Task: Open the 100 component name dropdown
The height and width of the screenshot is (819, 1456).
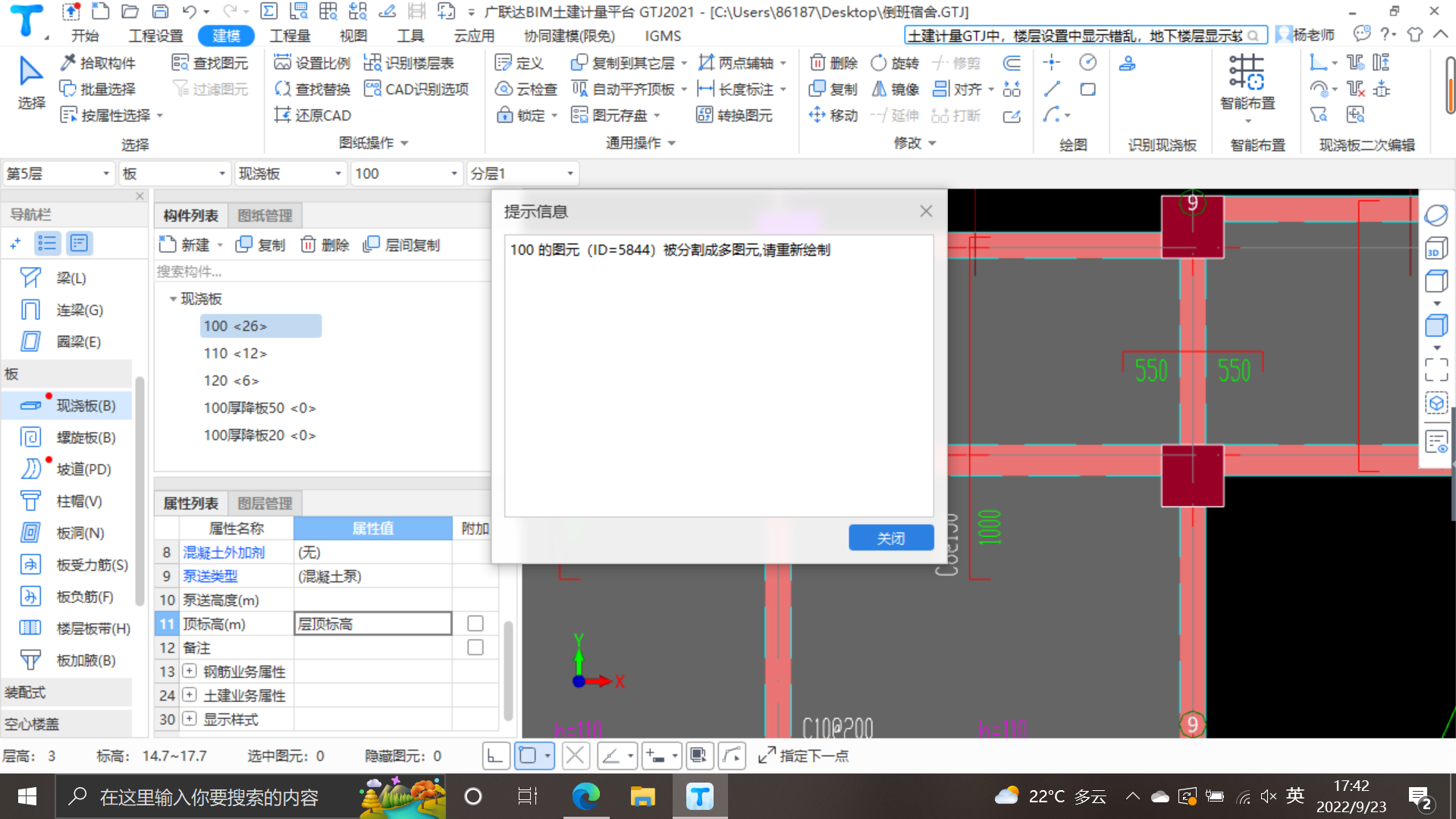Action: coord(407,174)
